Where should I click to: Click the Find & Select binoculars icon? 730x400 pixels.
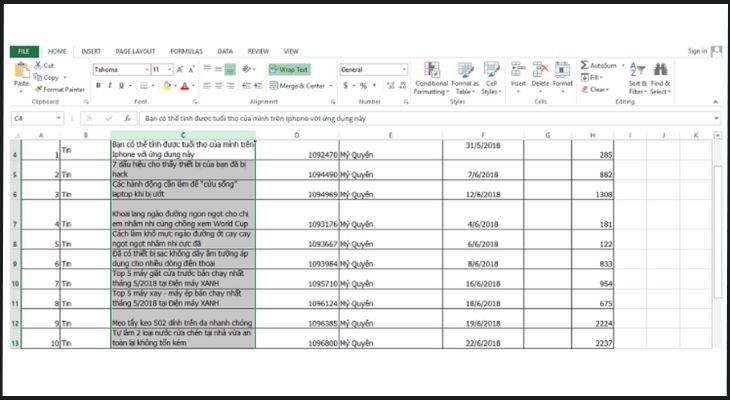(660, 72)
